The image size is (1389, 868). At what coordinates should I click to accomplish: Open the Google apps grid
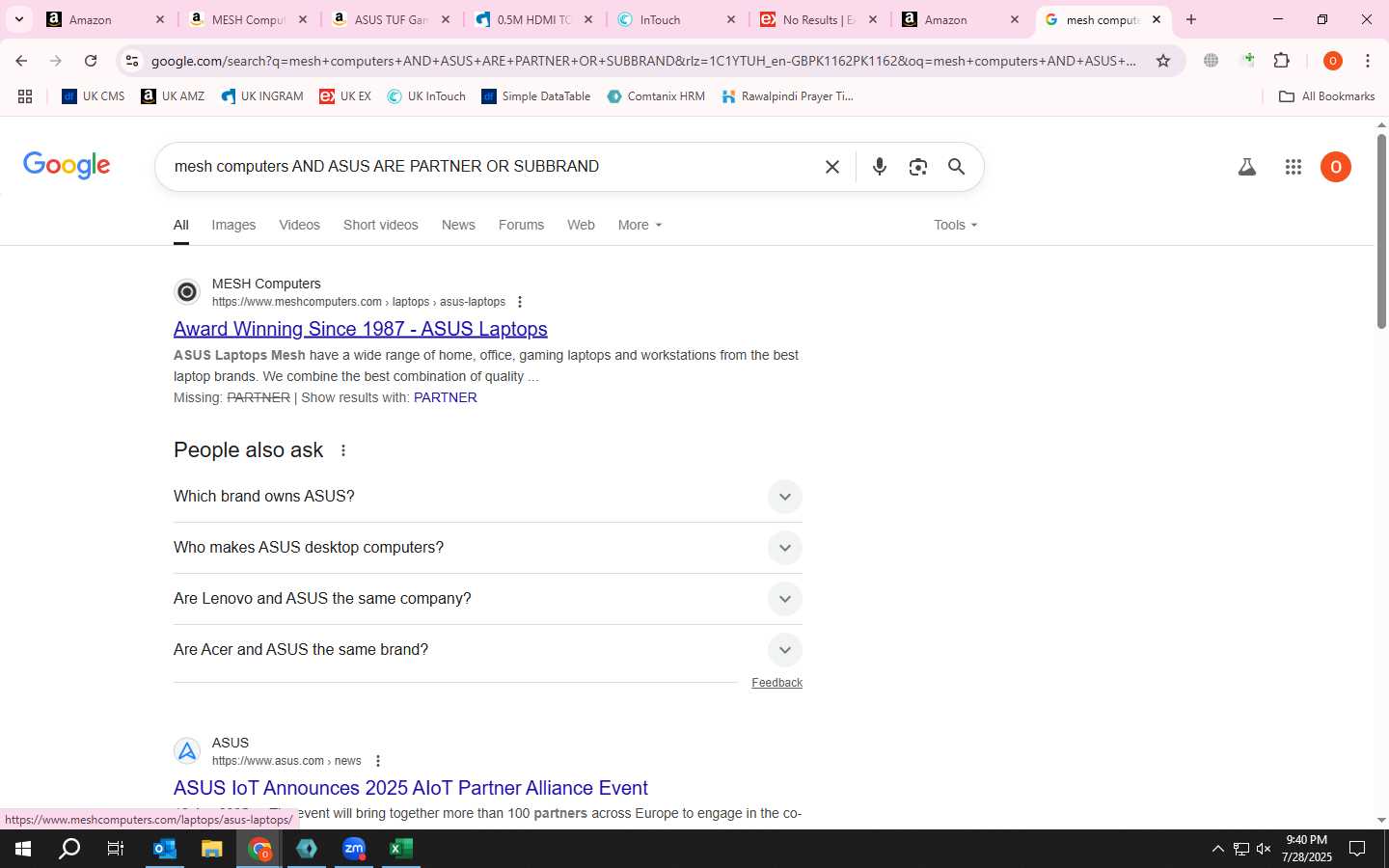pyautogui.click(x=1294, y=167)
